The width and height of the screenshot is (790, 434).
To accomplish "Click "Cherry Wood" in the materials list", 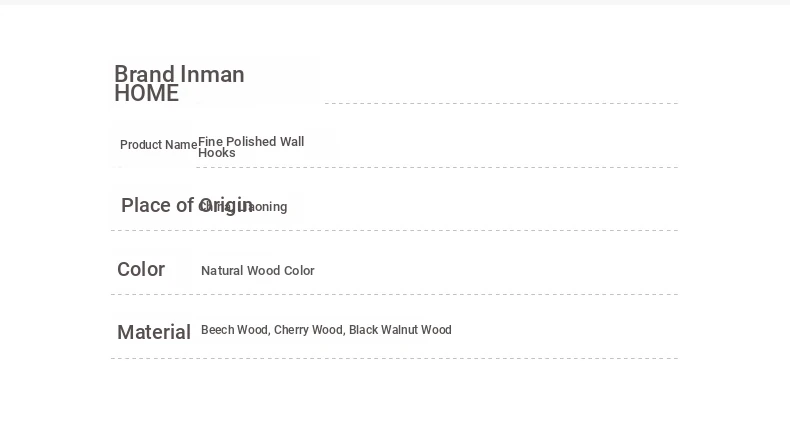I will (x=309, y=330).
